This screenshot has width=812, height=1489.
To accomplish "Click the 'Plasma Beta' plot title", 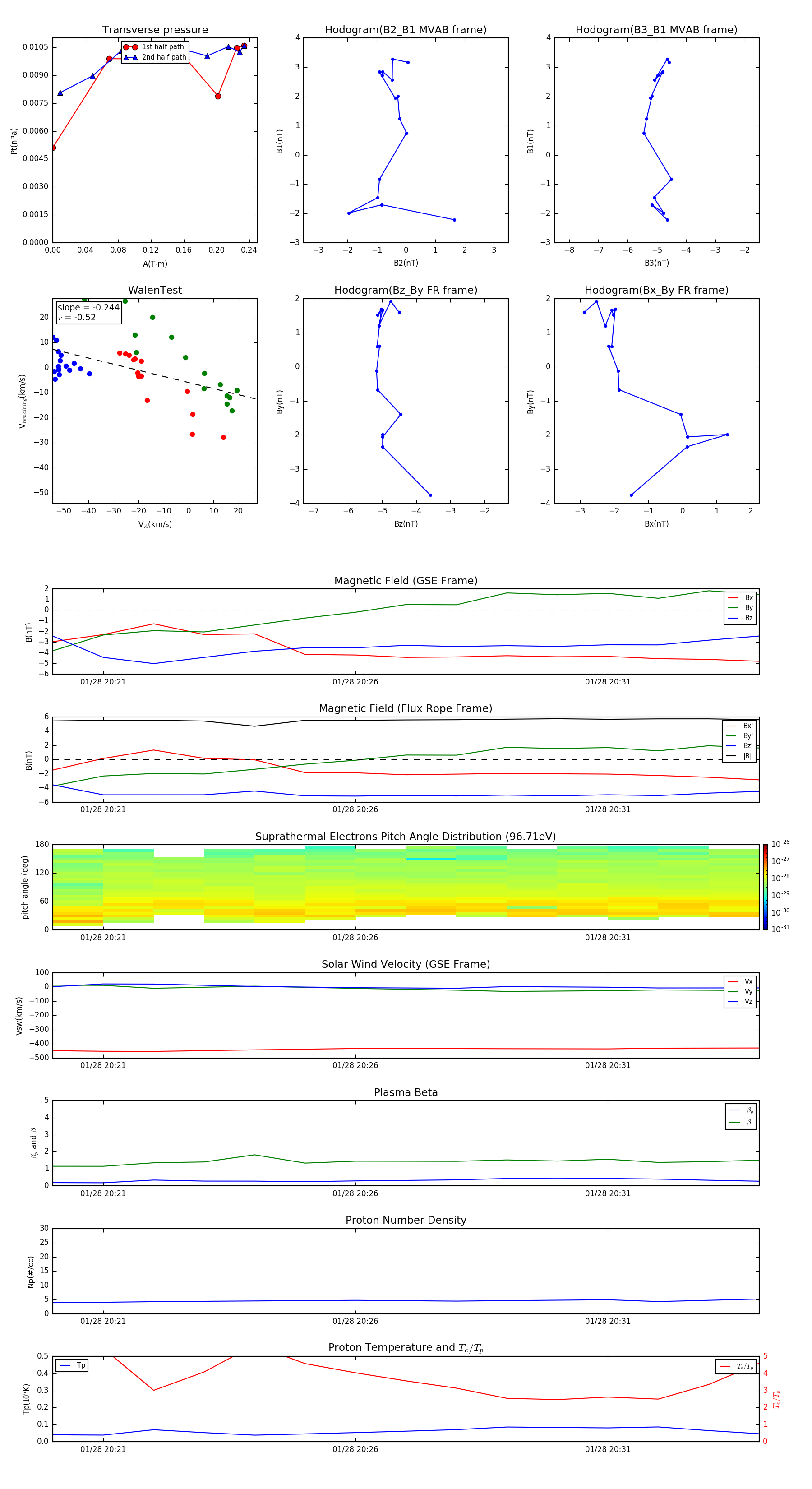I will pos(406,1092).
